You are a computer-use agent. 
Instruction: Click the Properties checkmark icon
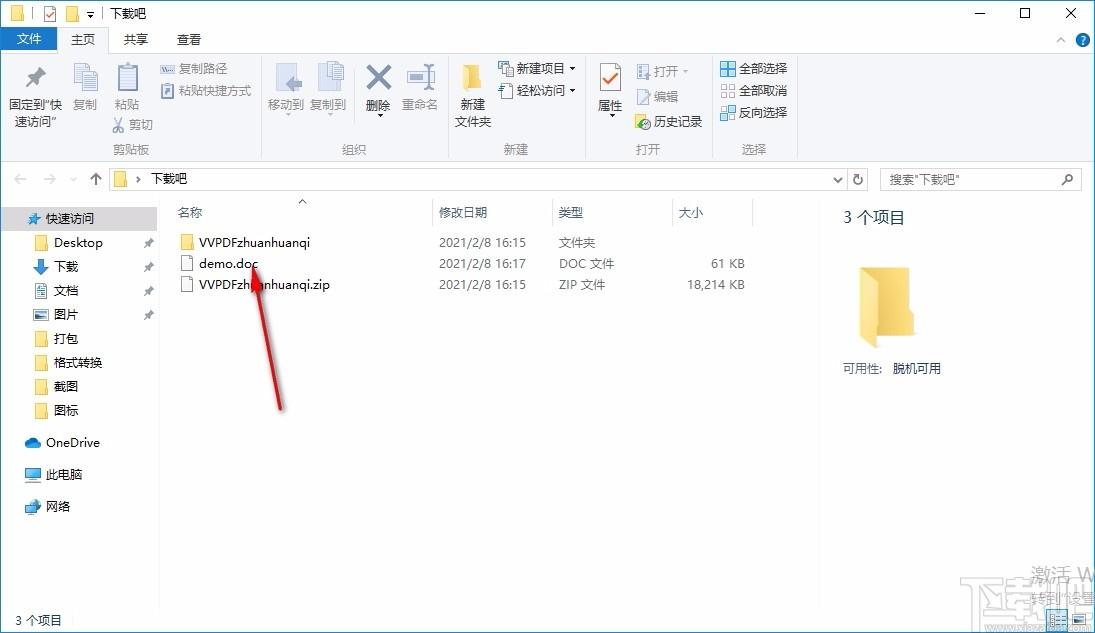coord(610,78)
